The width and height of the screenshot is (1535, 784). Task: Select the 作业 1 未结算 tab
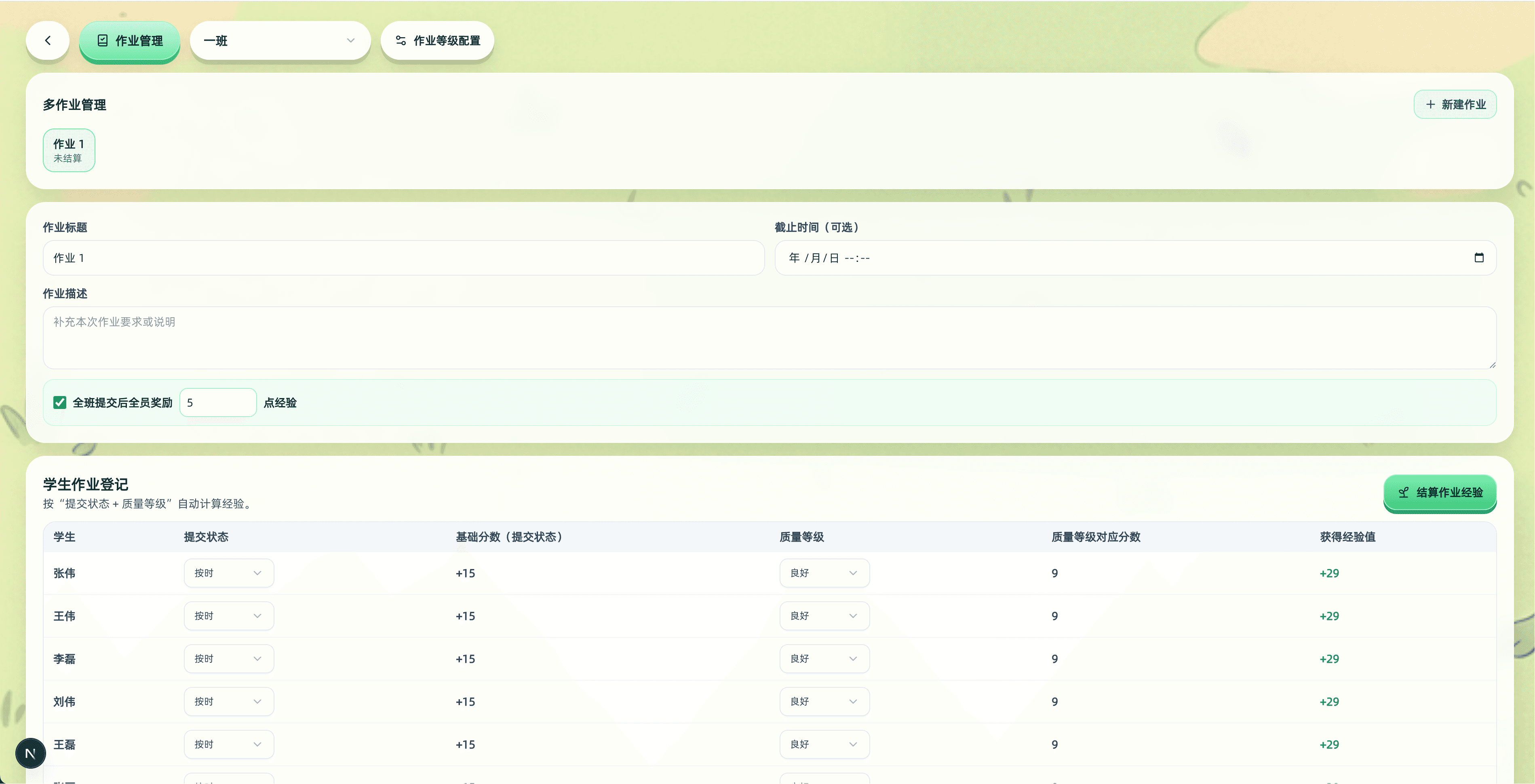(x=69, y=151)
